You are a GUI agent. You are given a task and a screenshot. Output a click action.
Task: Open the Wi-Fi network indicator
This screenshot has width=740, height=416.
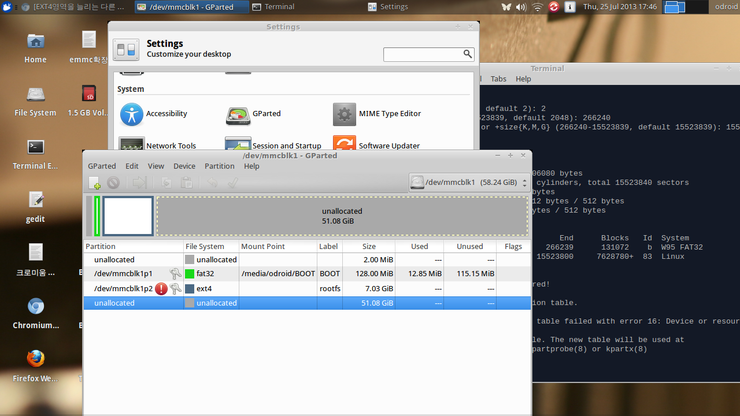[537, 7]
